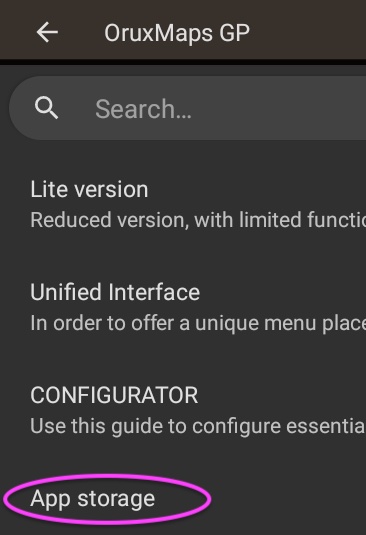Select the 'Use this guide to configure' description
The width and height of the screenshot is (366, 535).
click(198, 426)
